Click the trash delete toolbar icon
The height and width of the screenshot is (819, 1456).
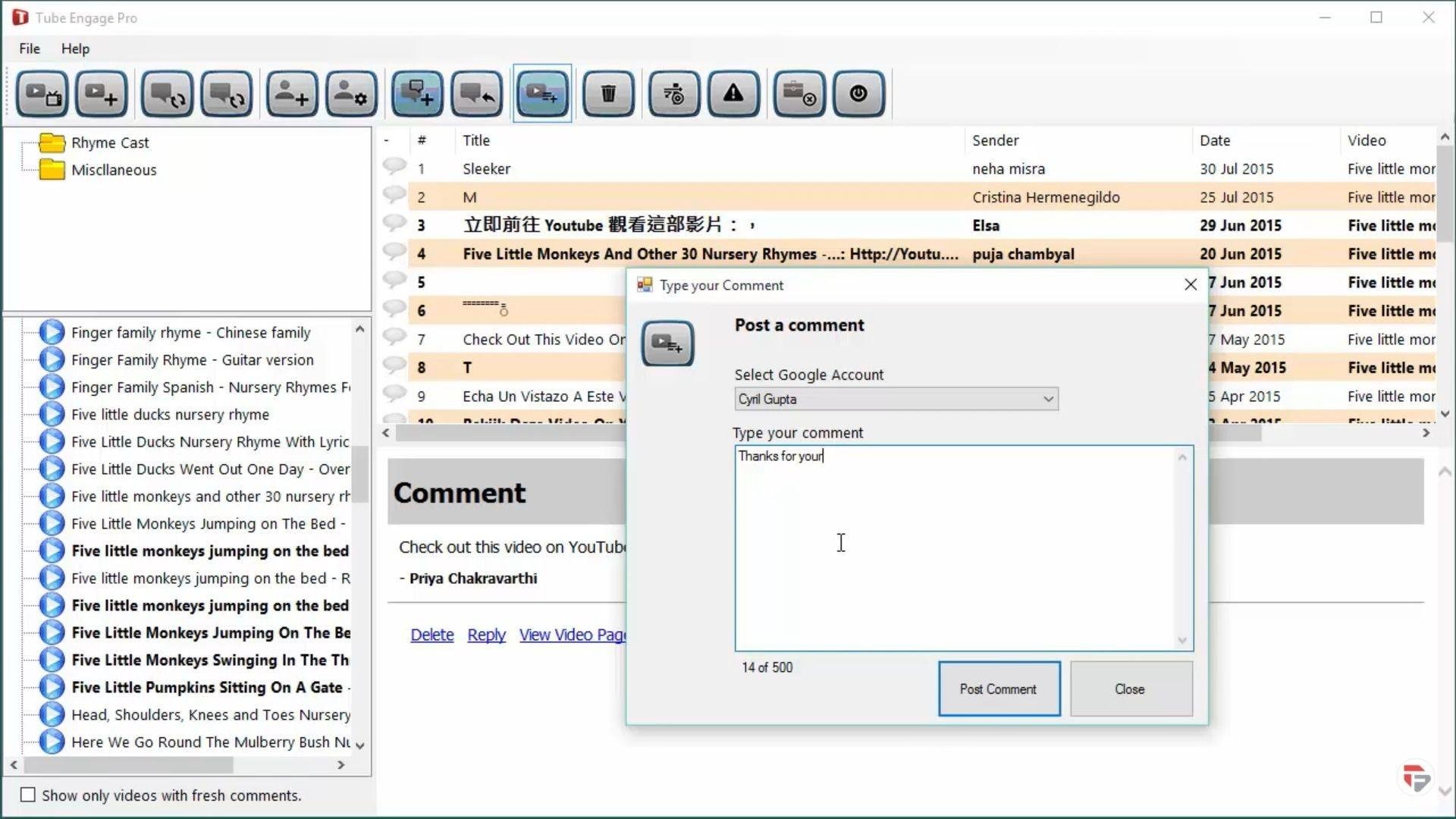click(x=608, y=94)
